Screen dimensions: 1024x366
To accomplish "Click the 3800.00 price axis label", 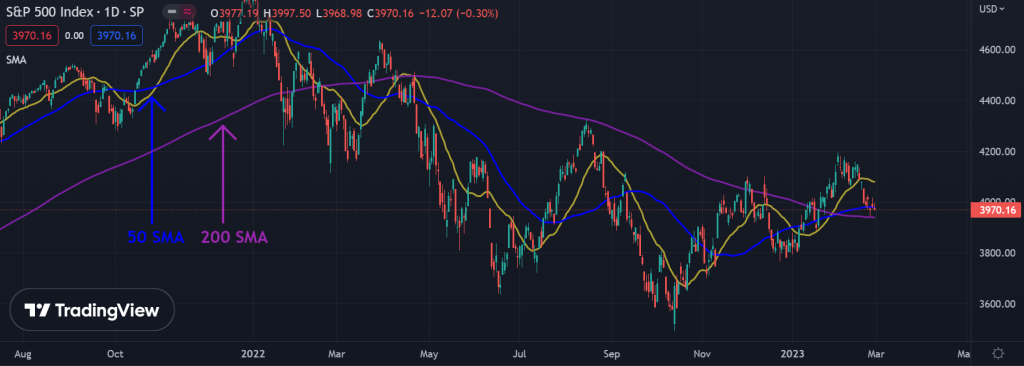I will point(997,253).
